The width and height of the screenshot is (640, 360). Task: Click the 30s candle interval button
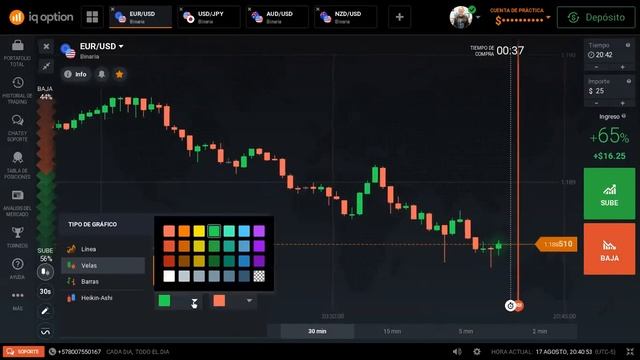click(45, 291)
